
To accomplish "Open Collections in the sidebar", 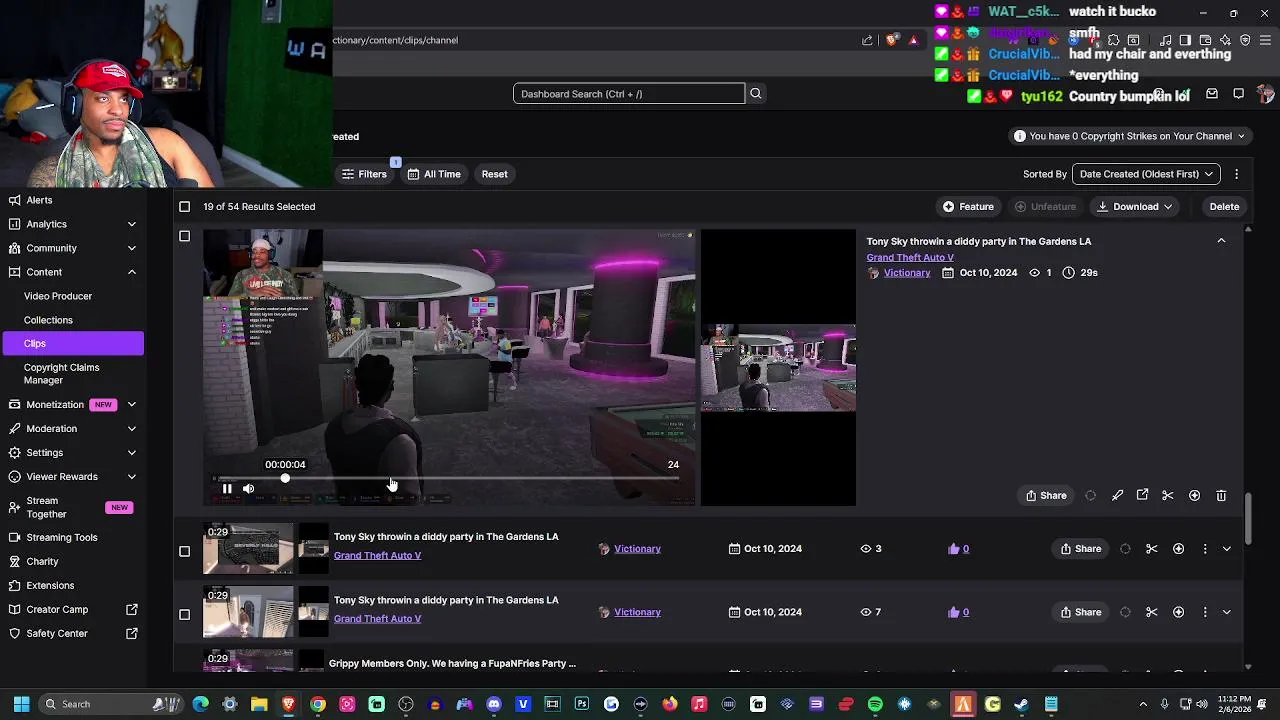I will [48, 320].
